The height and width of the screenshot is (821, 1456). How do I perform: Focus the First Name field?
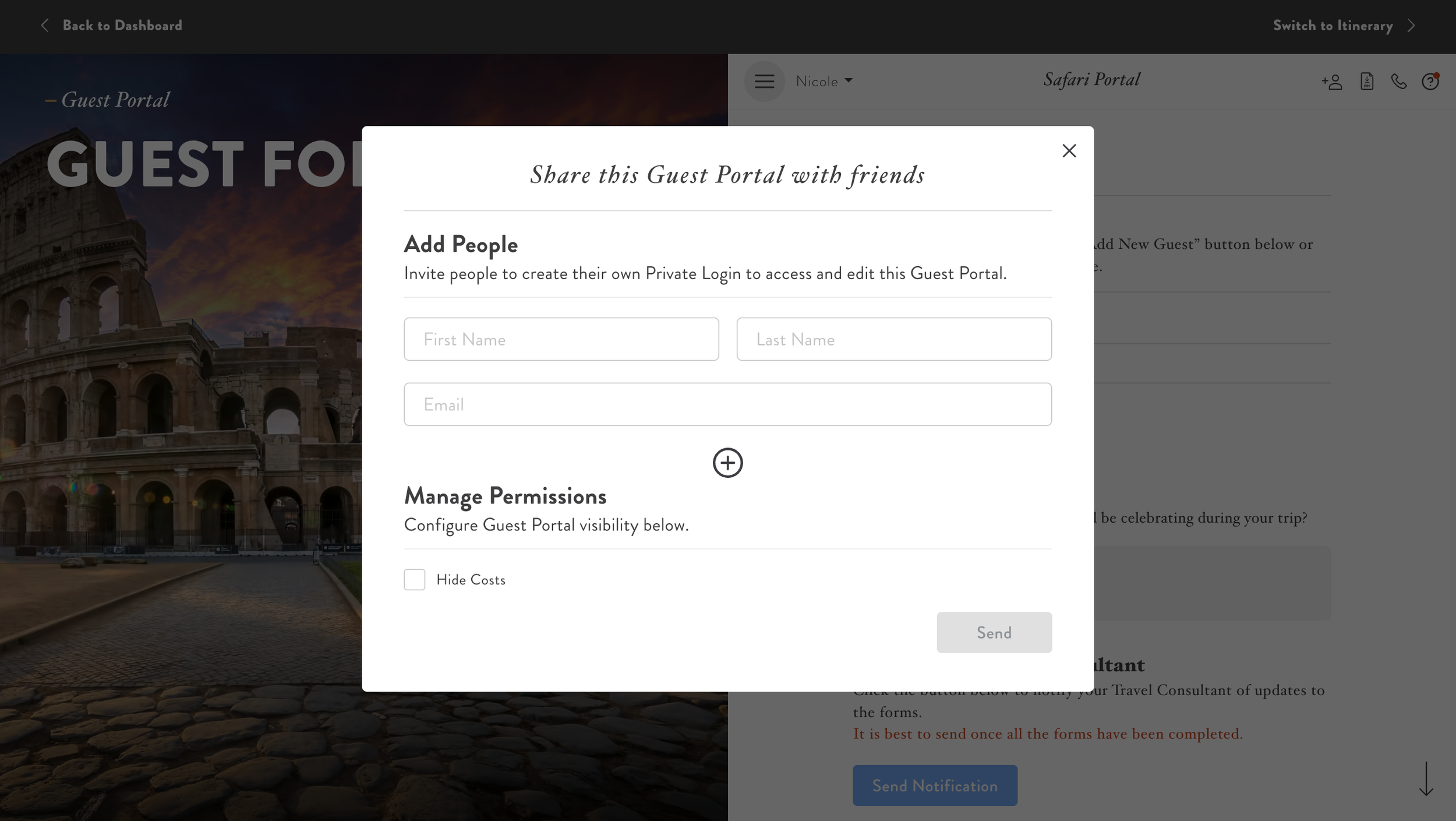click(x=561, y=339)
